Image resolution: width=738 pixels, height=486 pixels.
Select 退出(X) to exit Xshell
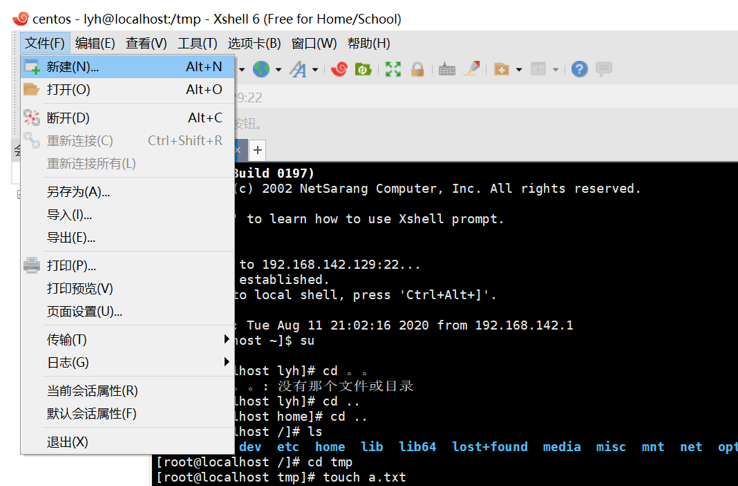tap(127, 442)
